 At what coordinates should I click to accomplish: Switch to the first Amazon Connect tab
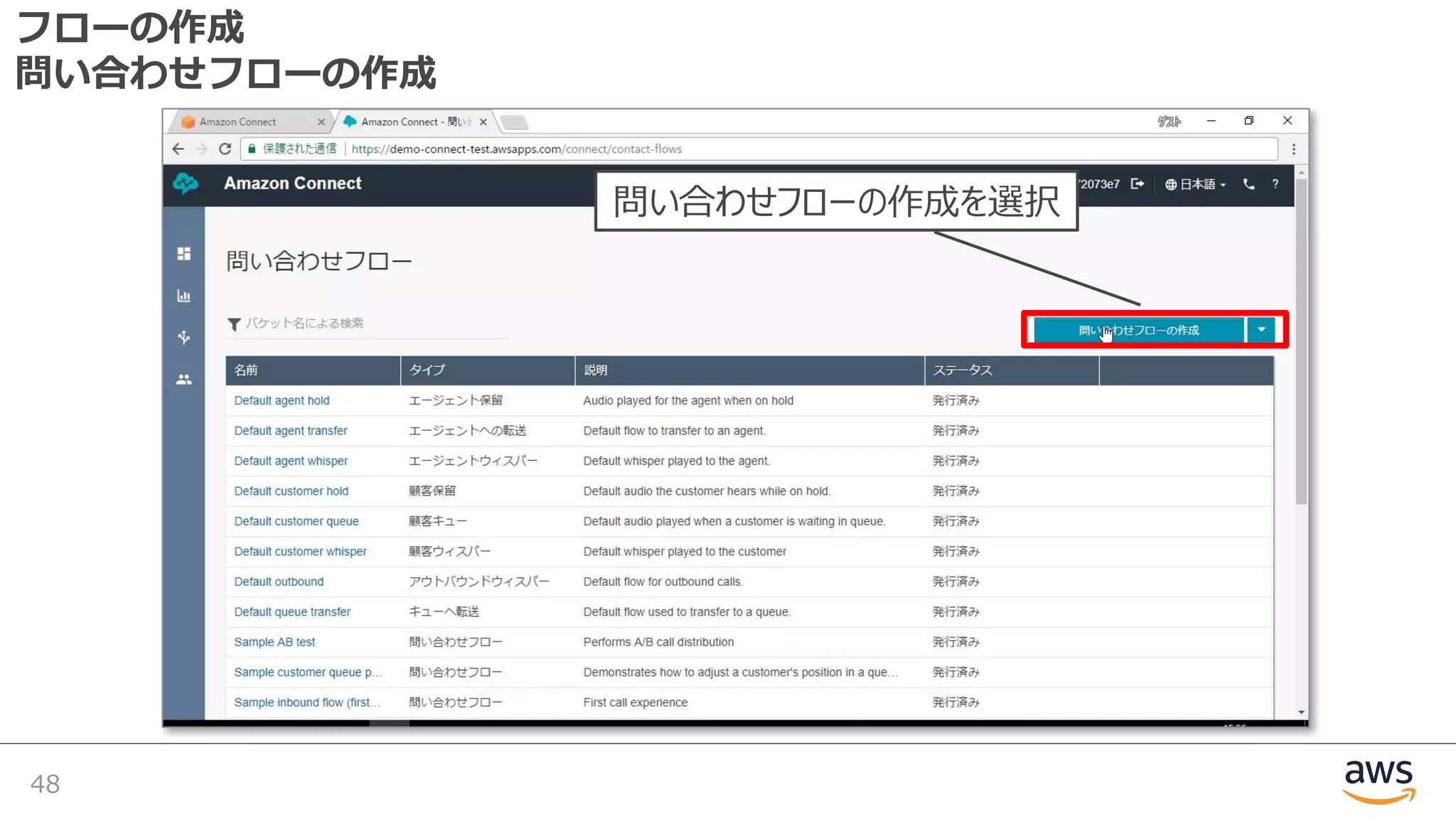coord(238,122)
